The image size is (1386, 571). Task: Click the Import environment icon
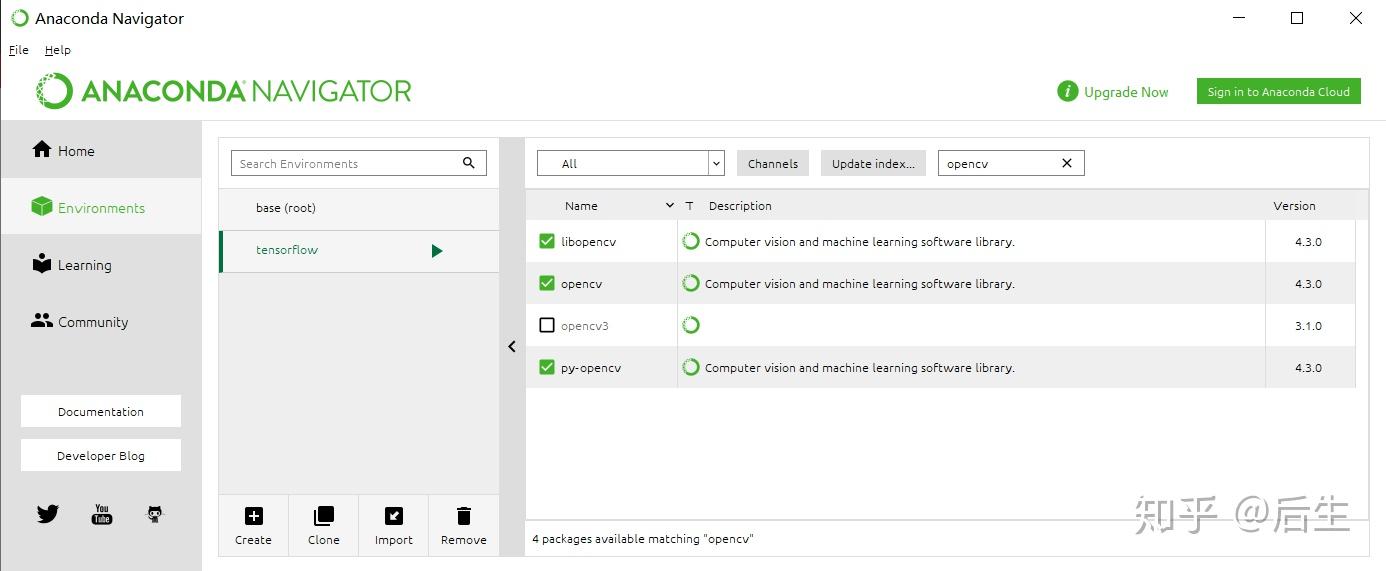[x=393, y=516]
